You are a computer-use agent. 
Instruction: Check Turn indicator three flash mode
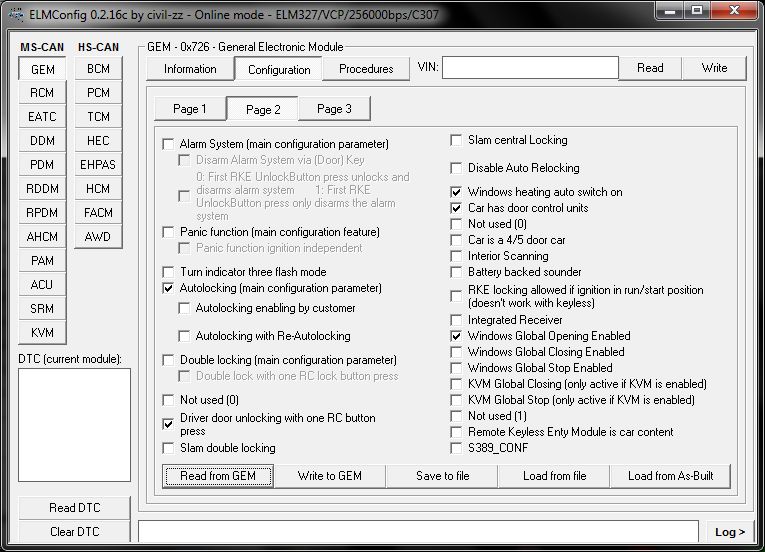point(168,272)
